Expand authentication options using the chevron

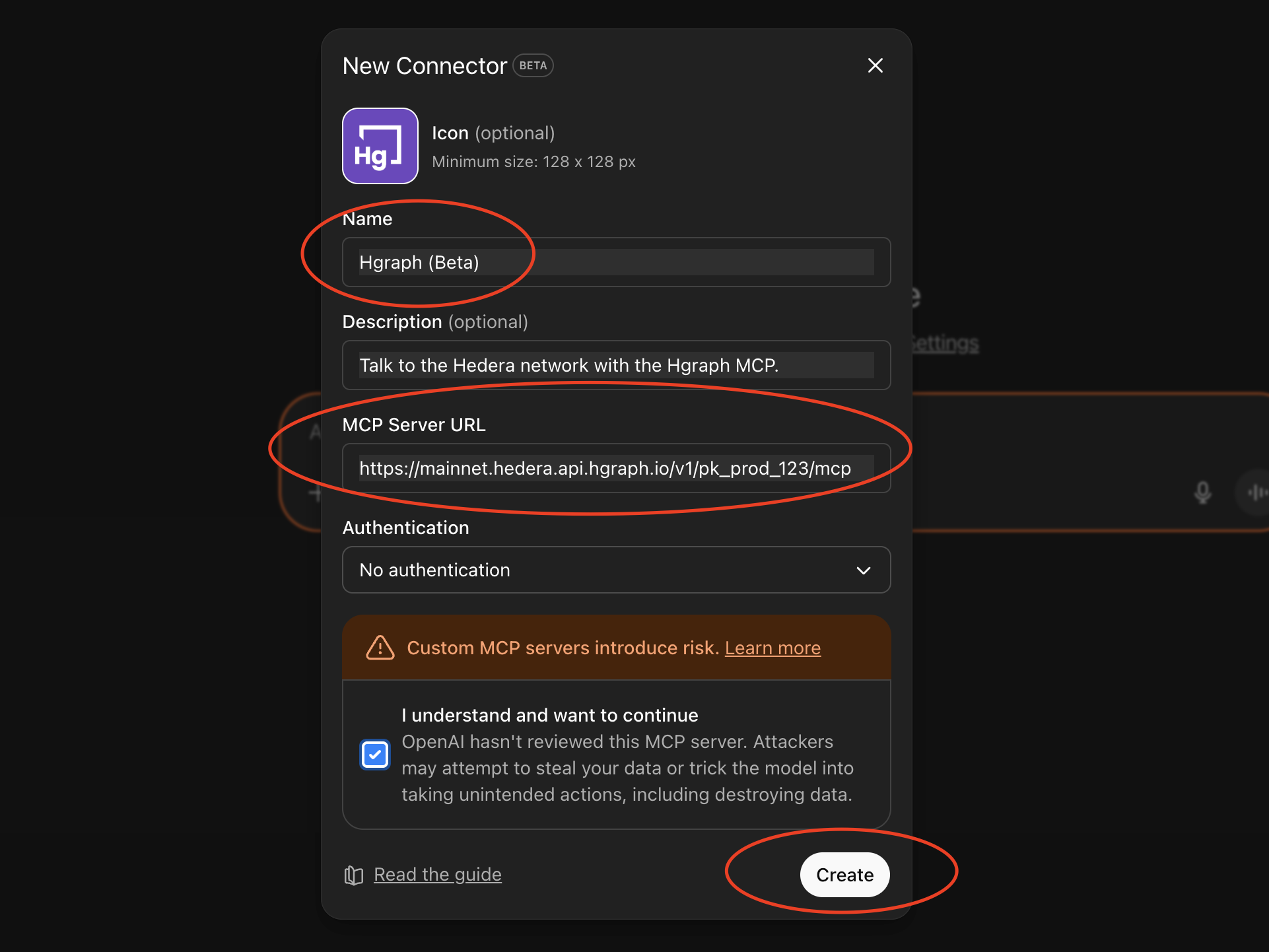point(864,570)
